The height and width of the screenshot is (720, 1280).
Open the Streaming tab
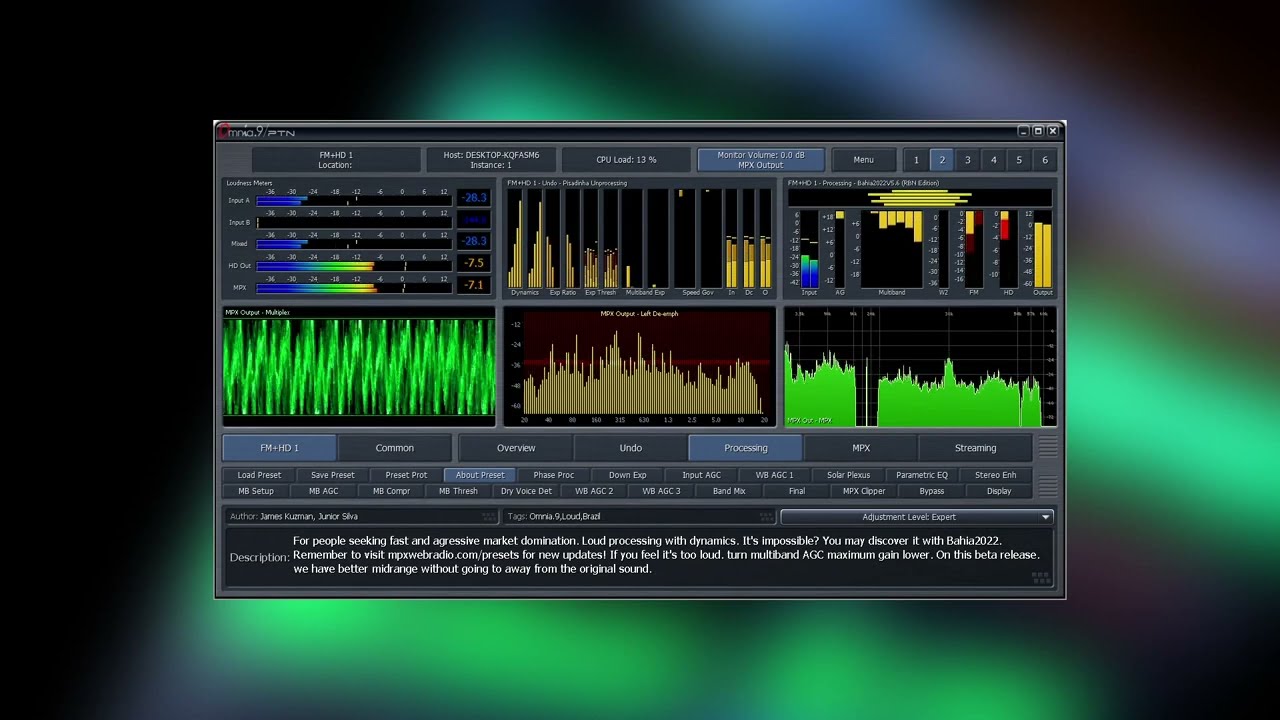[x=976, y=448]
